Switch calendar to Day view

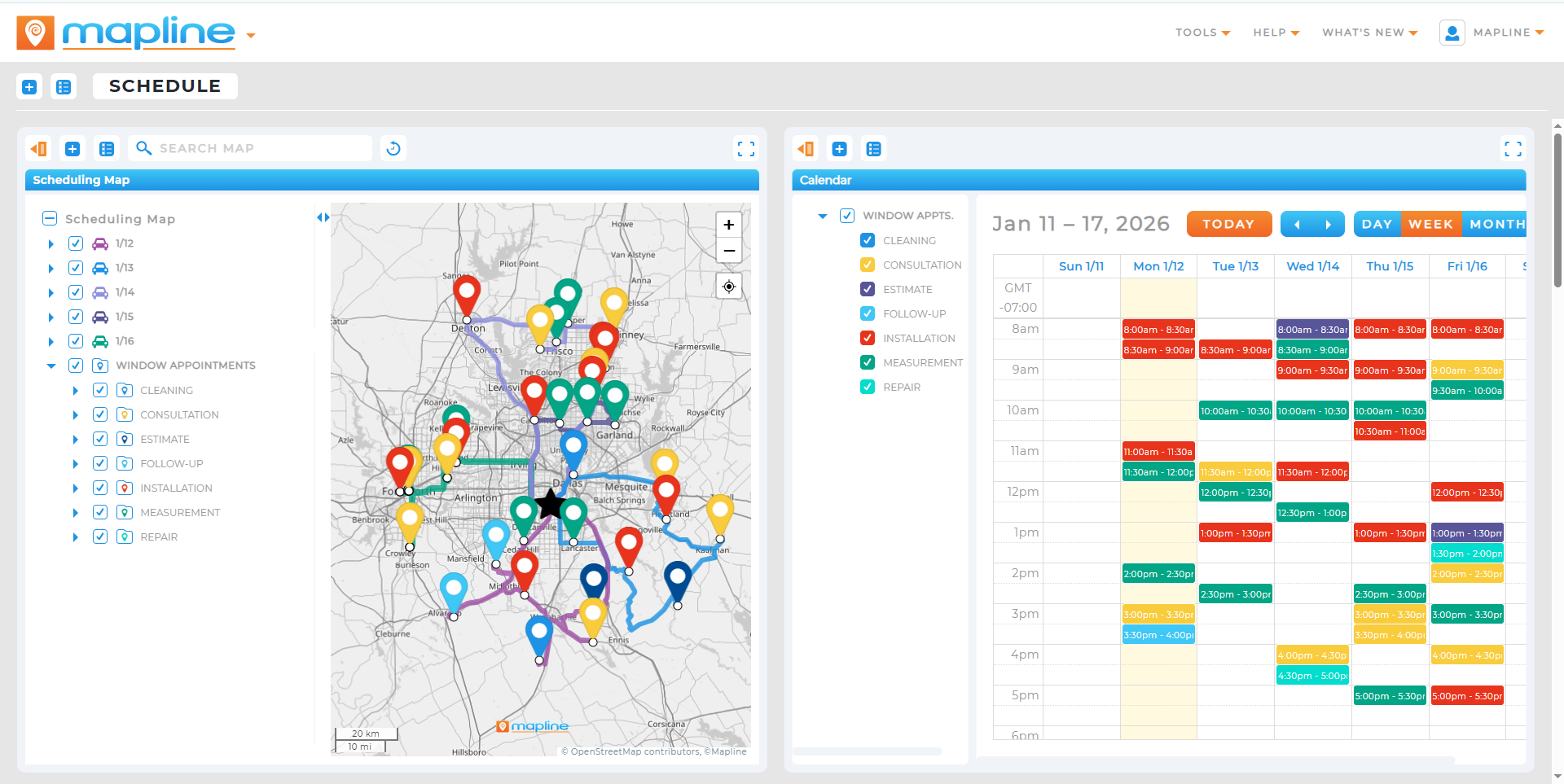click(1377, 224)
